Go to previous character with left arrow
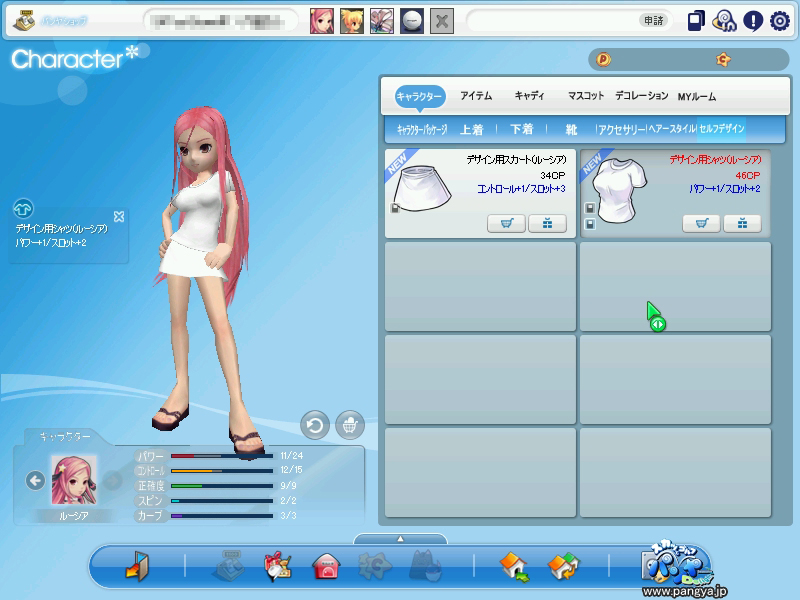The image size is (800, 600). click(x=35, y=481)
